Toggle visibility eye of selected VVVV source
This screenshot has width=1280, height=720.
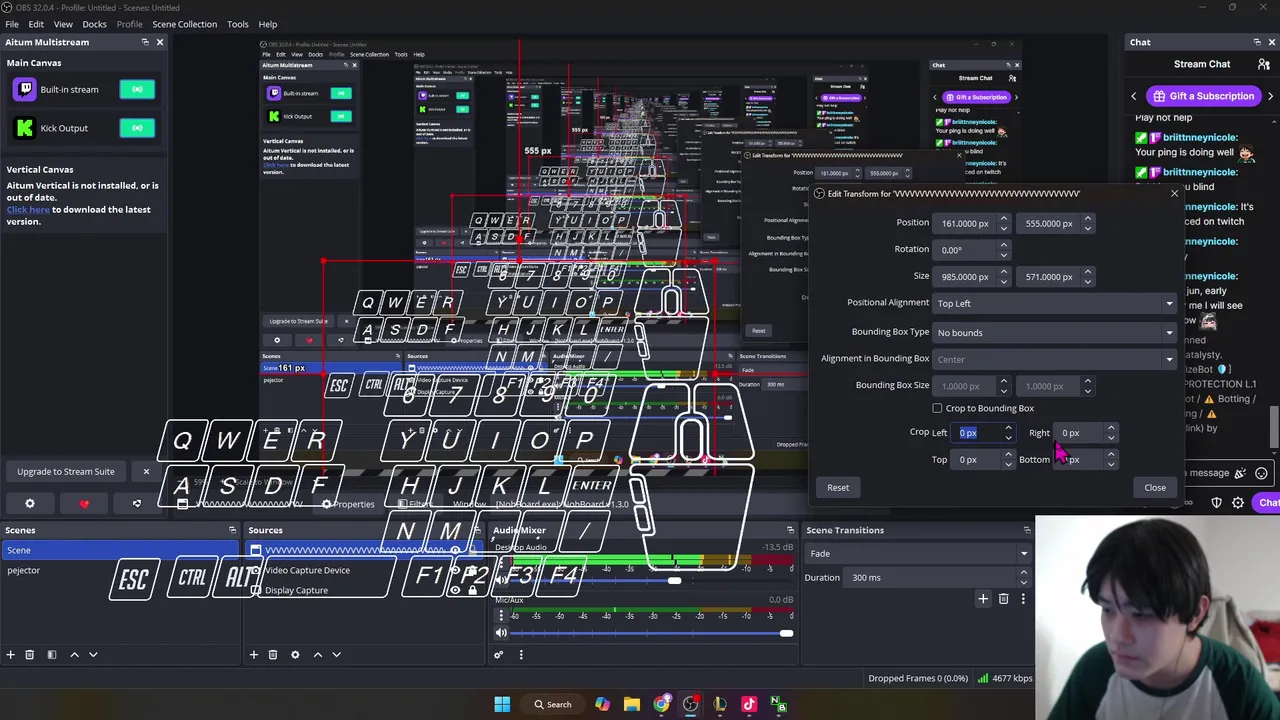tap(455, 550)
